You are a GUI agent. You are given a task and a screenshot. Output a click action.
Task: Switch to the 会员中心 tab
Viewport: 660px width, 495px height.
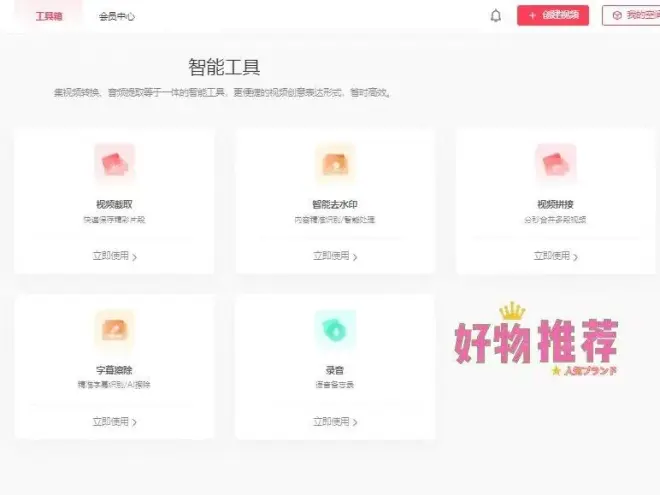pos(117,16)
